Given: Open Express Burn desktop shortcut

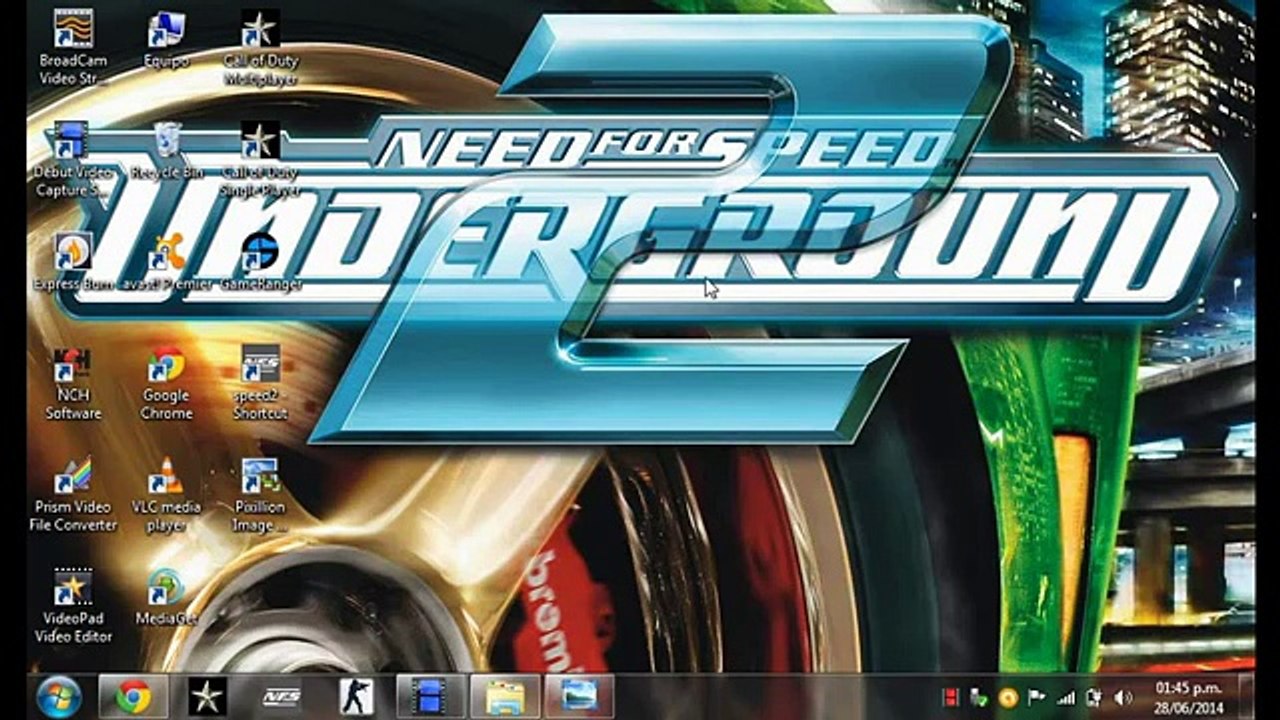Looking at the screenshot, I should [73, 262].
